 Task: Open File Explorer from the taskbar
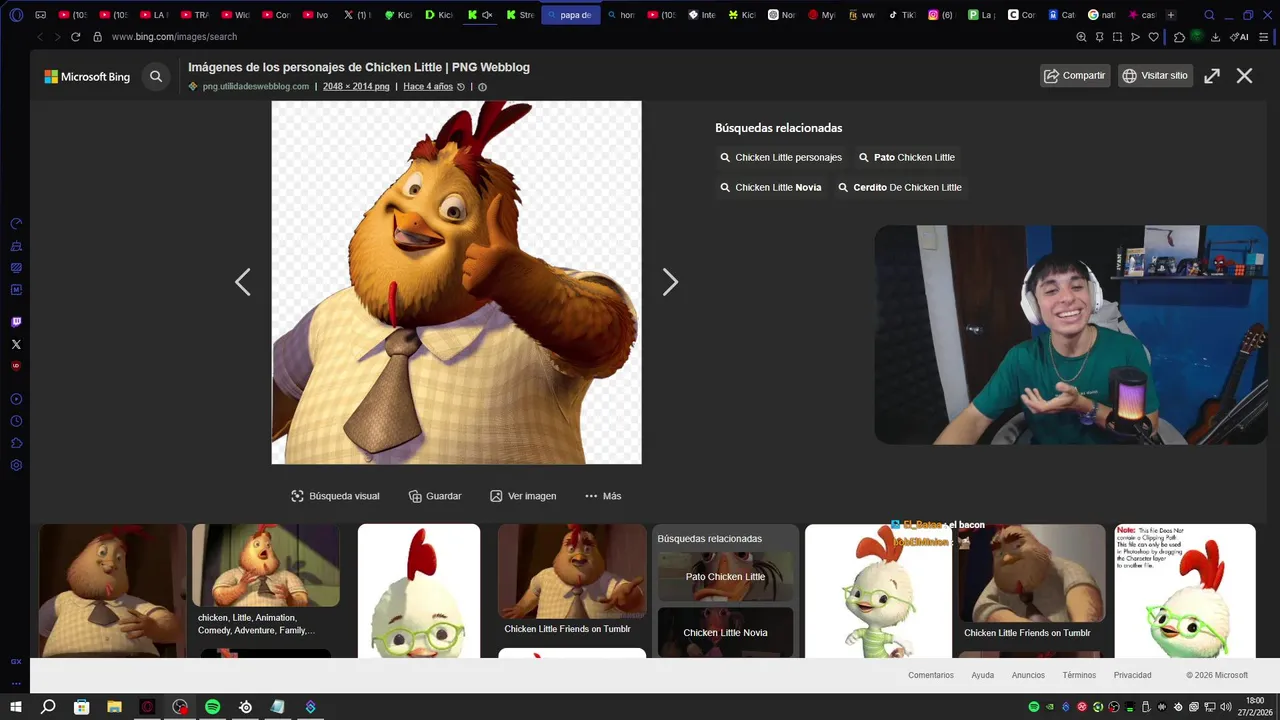[x=114, y=707]
